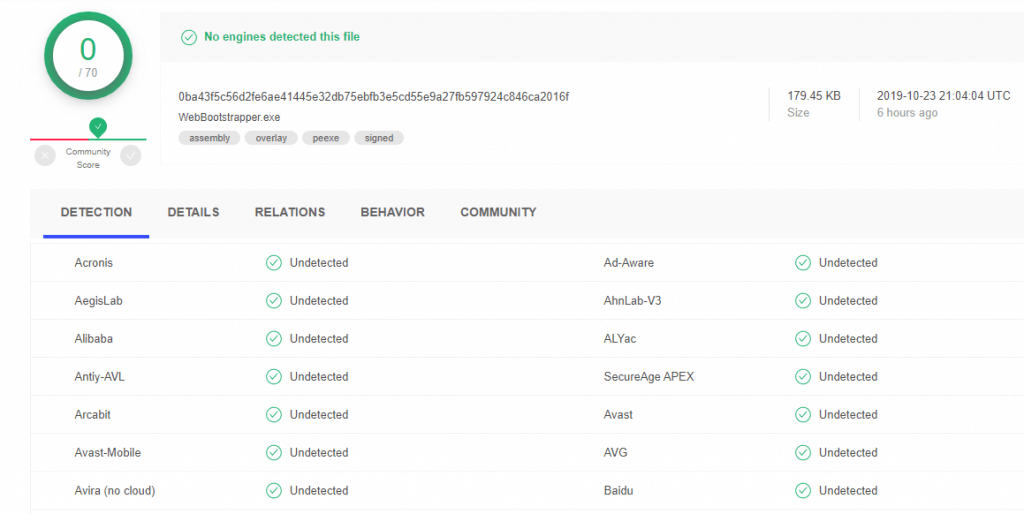This screenshot has height=514, width=1024.
Task: Click the Avira (no cloud) undetected check icon
Action: (x=274, y=490)
